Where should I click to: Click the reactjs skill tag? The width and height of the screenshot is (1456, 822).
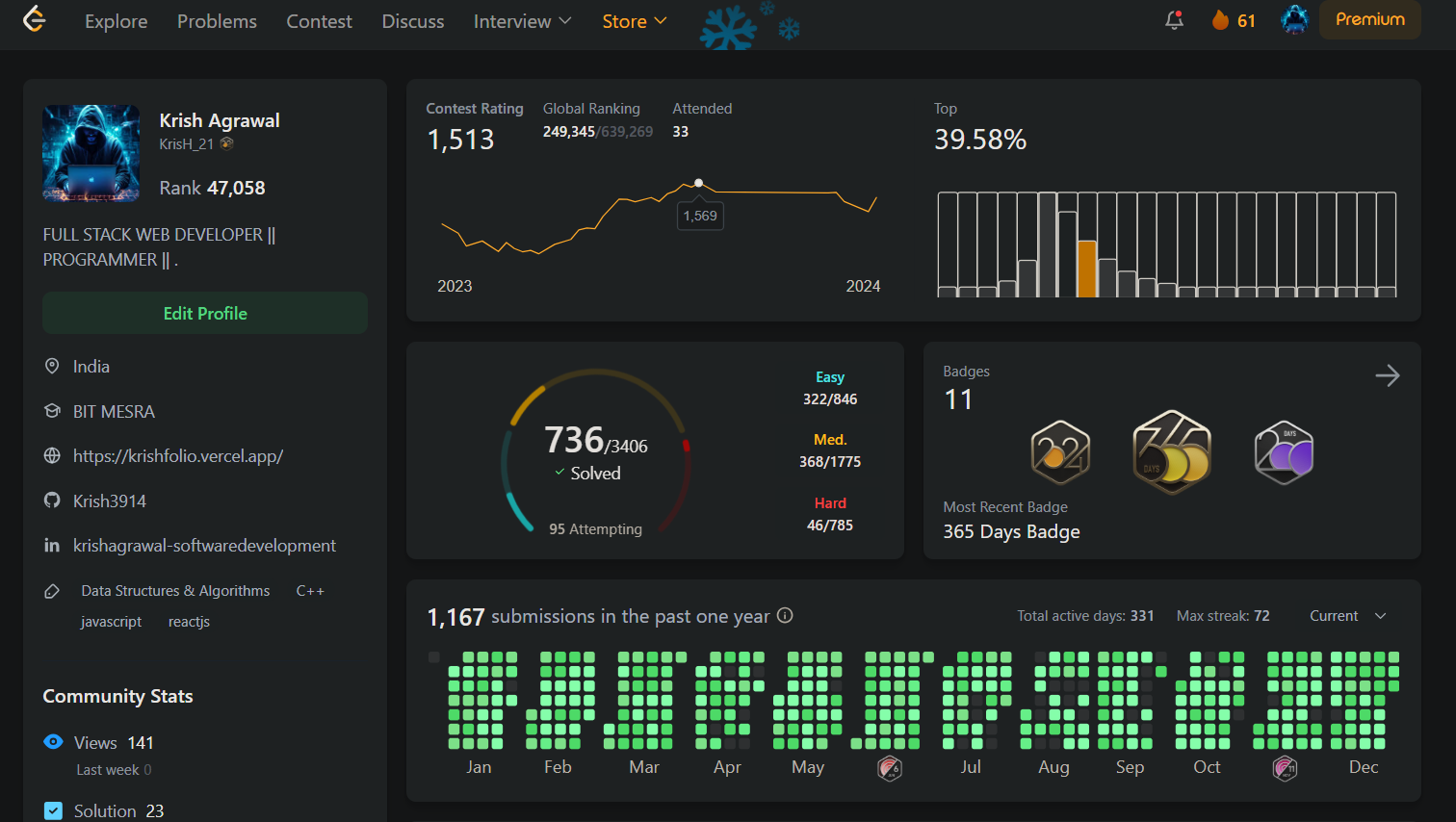click(x=189, y=622)
